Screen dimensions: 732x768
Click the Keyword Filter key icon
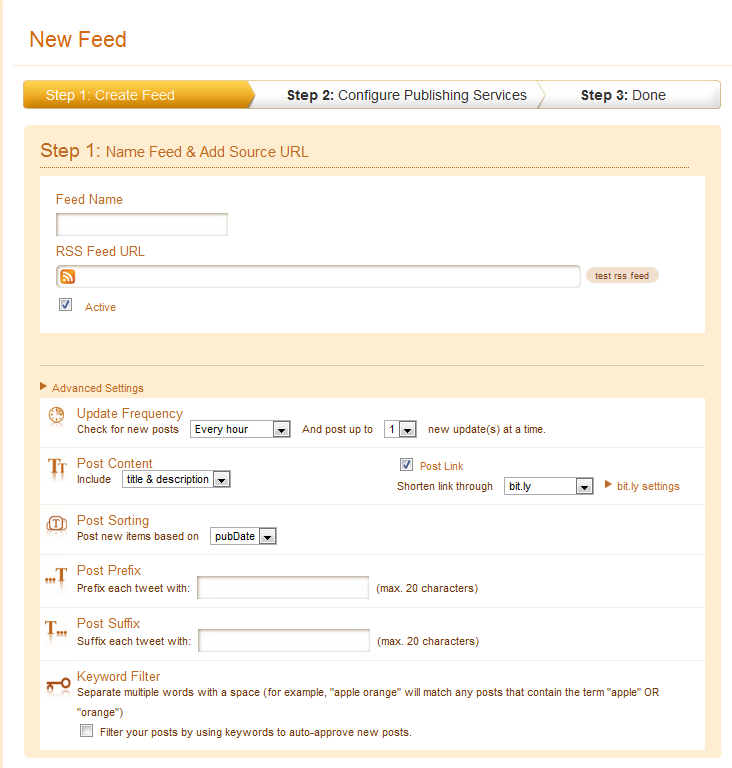click(58, 684)
